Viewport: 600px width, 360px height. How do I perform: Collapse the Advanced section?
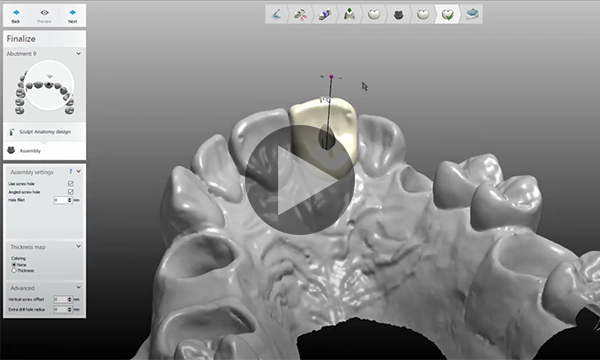tap(78, 287)
